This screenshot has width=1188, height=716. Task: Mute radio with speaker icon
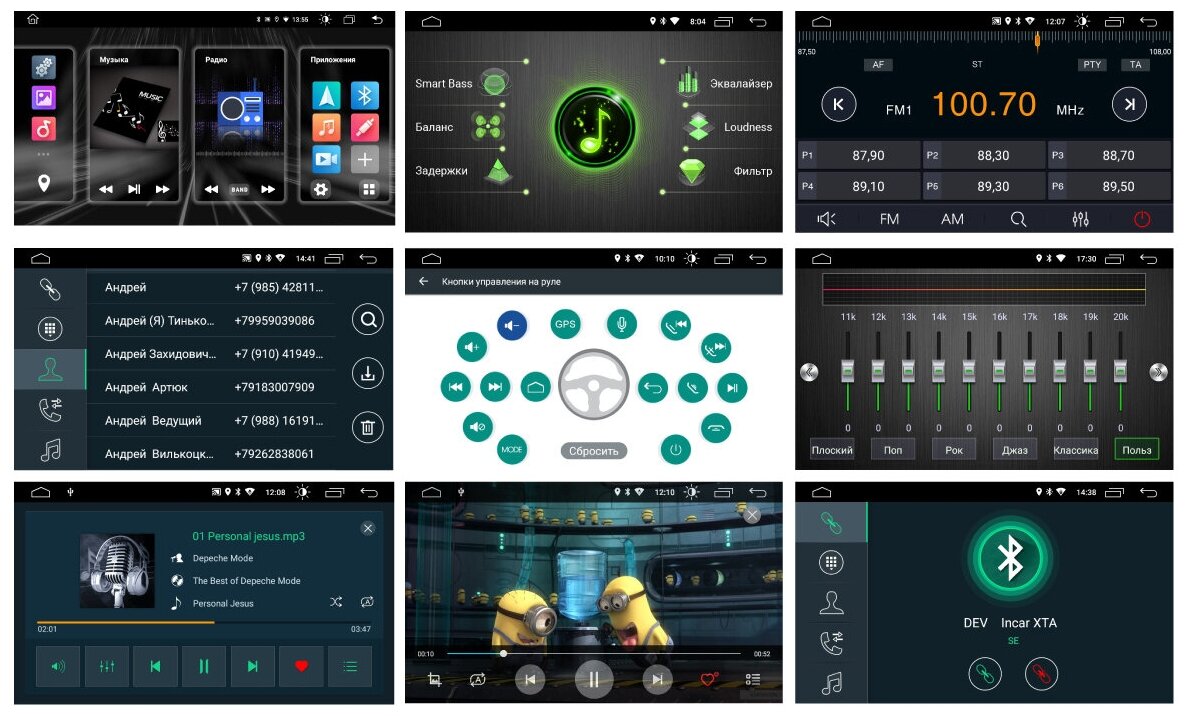[x=826, y=219]
